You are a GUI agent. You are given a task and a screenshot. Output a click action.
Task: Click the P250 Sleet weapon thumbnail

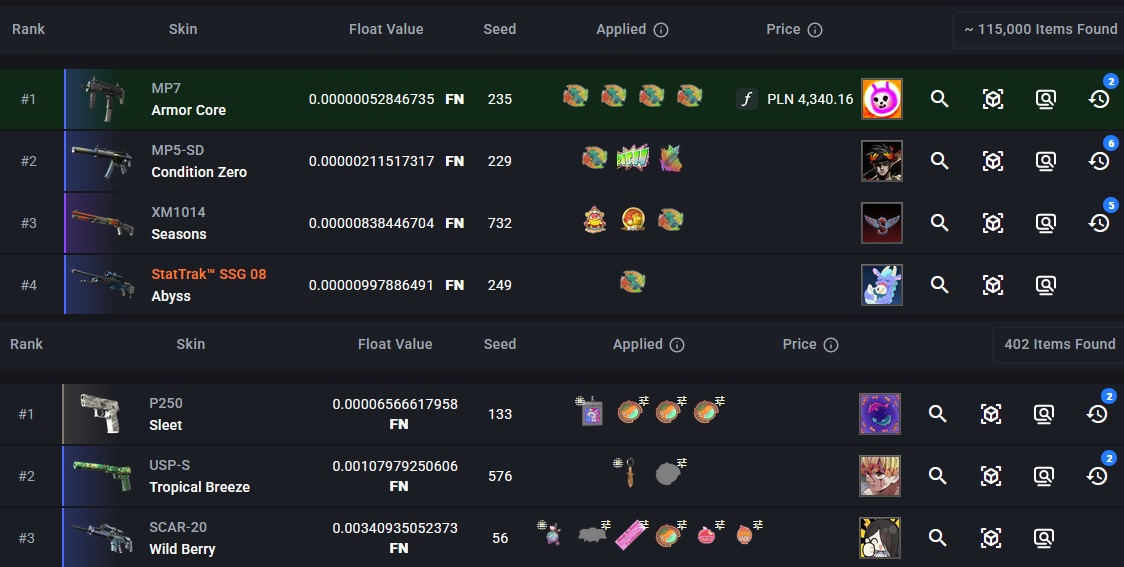[100, 414]
